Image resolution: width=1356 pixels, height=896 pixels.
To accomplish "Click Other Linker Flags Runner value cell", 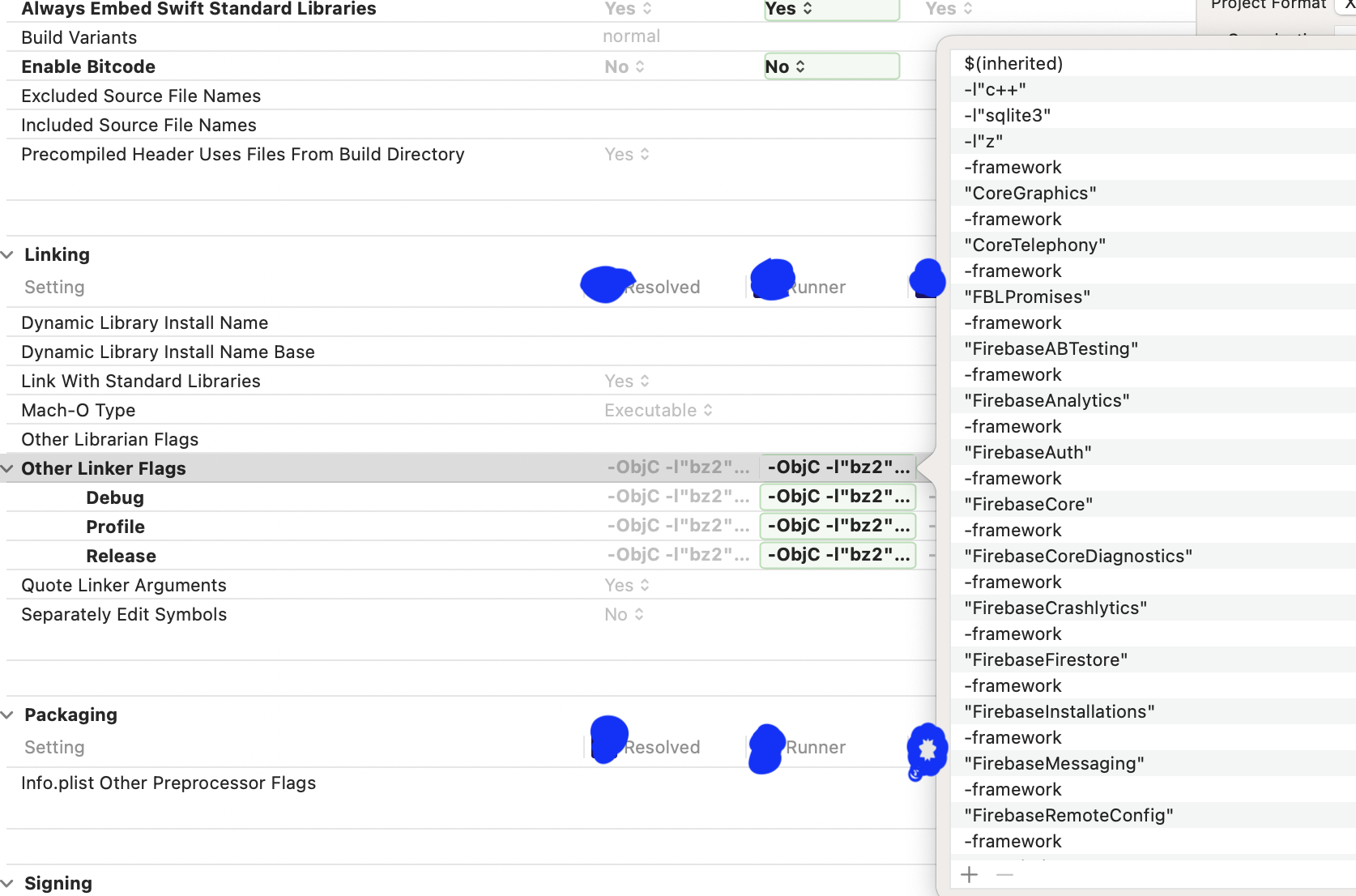I will 838,467.
